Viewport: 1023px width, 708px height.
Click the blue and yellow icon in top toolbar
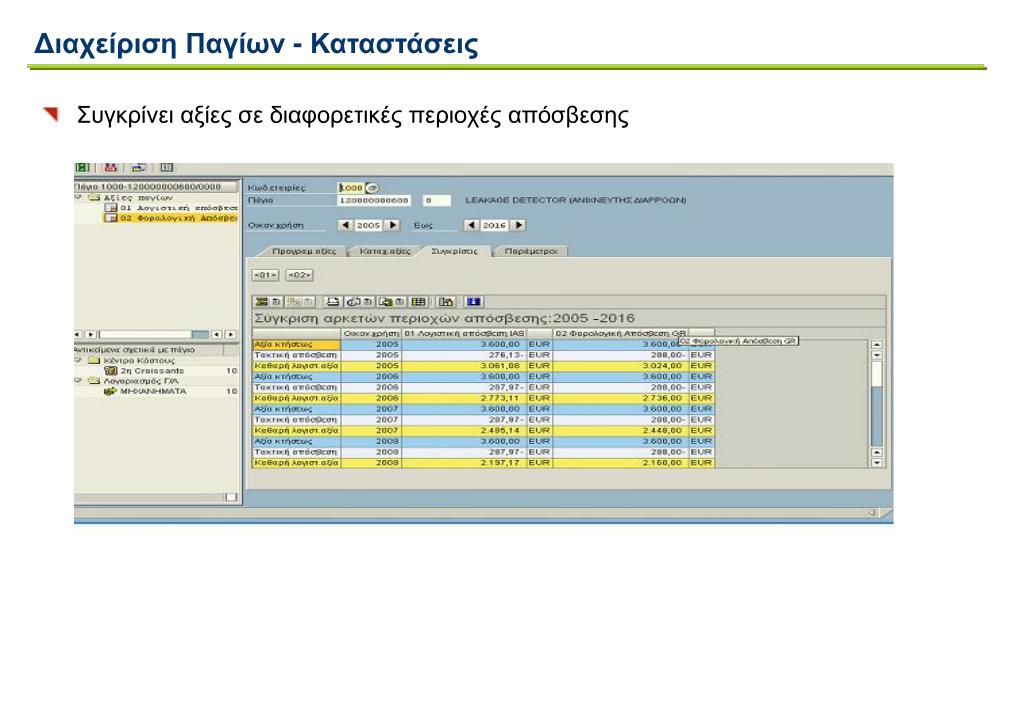[139, 168]
